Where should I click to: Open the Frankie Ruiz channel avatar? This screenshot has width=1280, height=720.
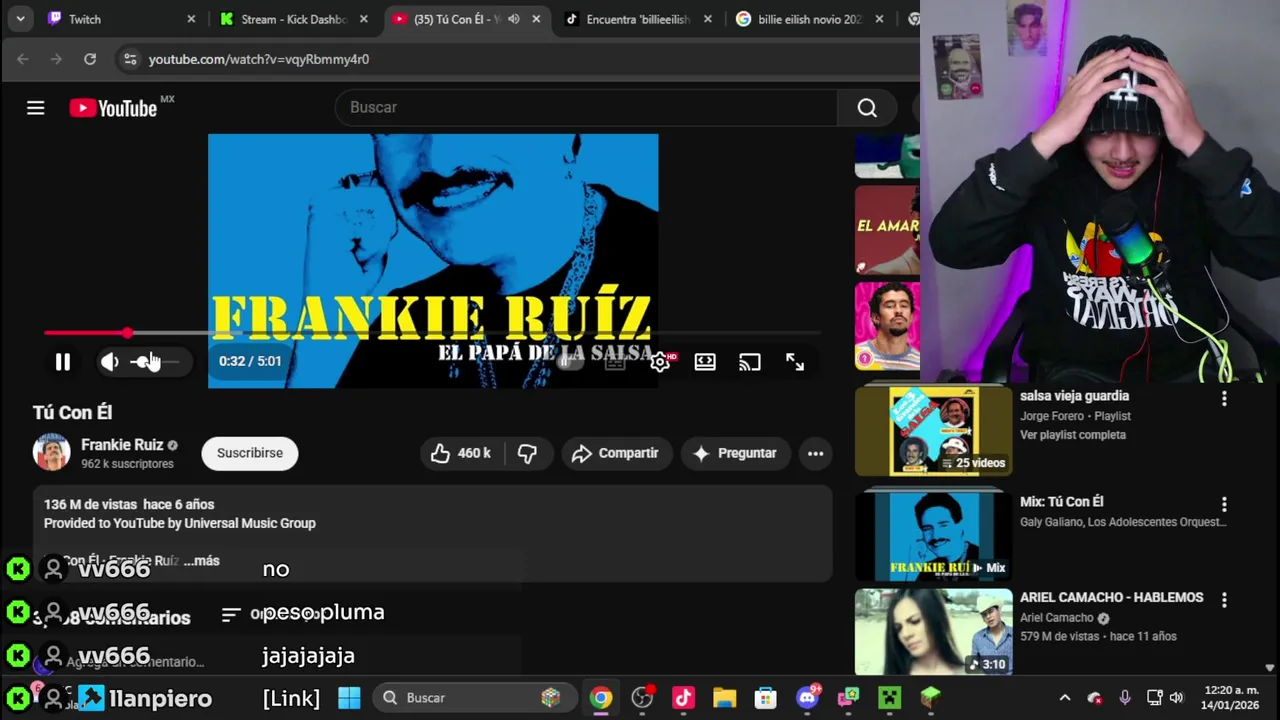(x=52, y=452)
